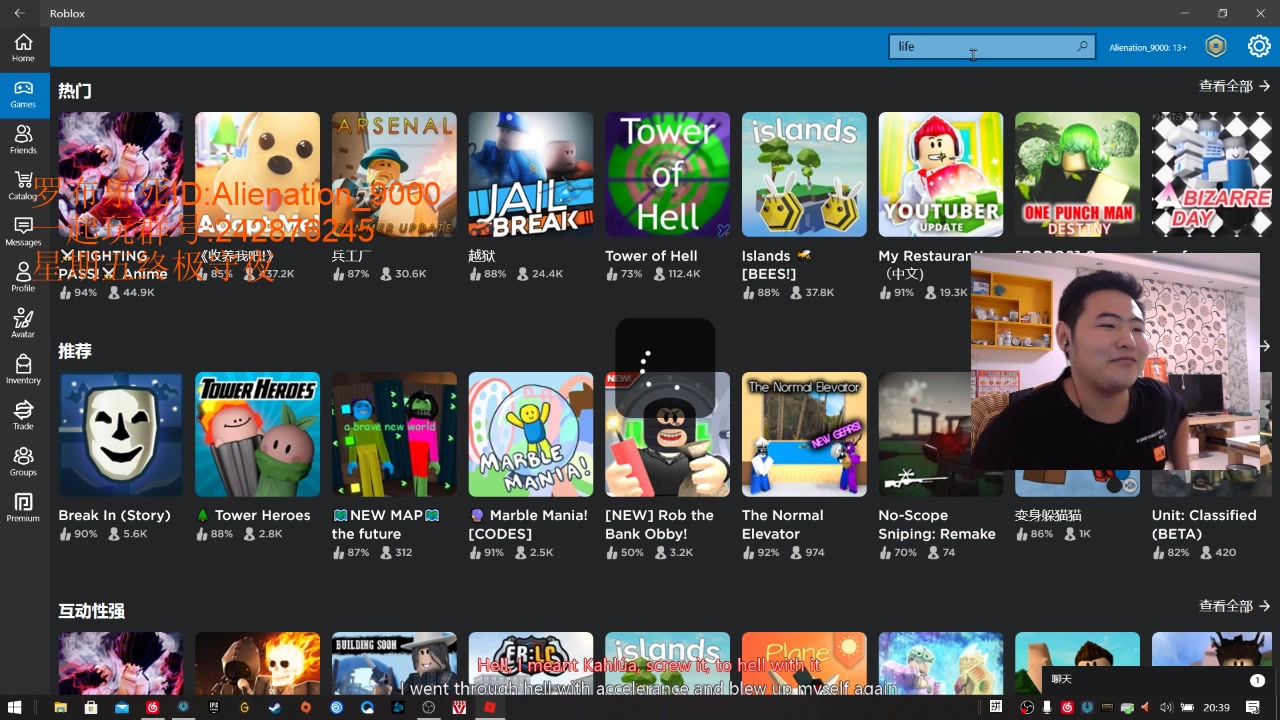Click the Break In (Story) title text
The image size is (1280, 720).
click(114, 516)
